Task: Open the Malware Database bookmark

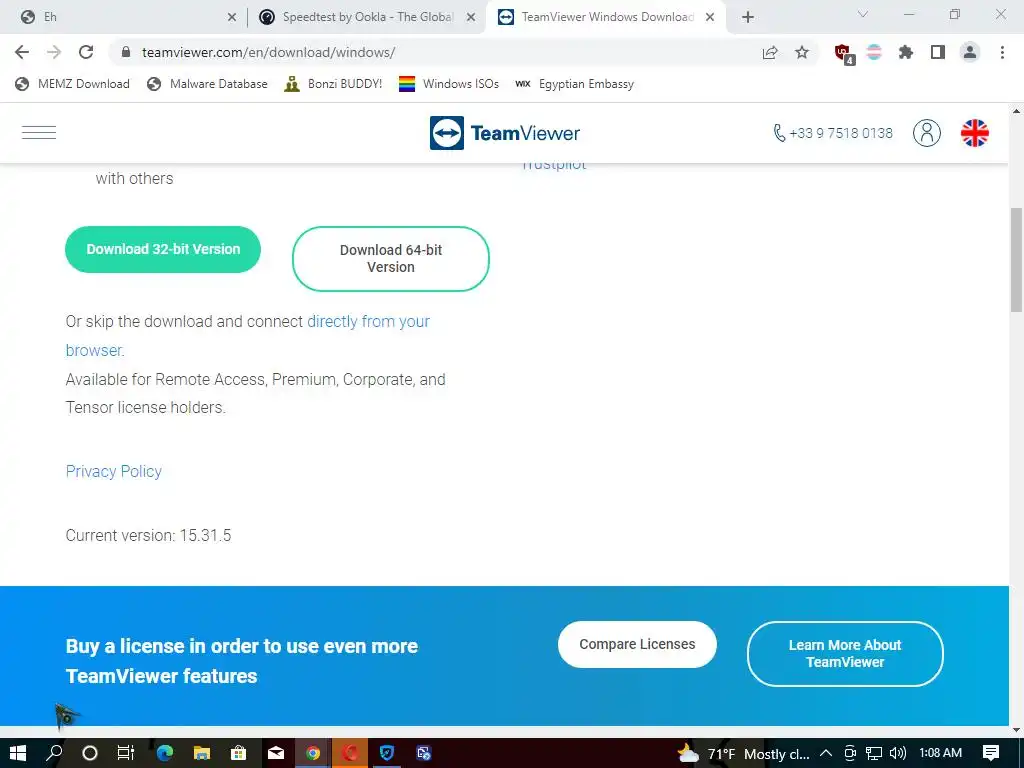Action: click(x=208, y=84)
